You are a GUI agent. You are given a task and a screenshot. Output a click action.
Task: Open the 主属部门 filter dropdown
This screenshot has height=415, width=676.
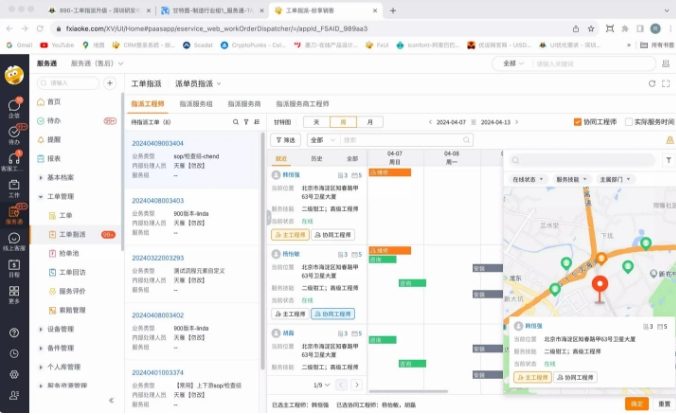(x=615, y=179)
